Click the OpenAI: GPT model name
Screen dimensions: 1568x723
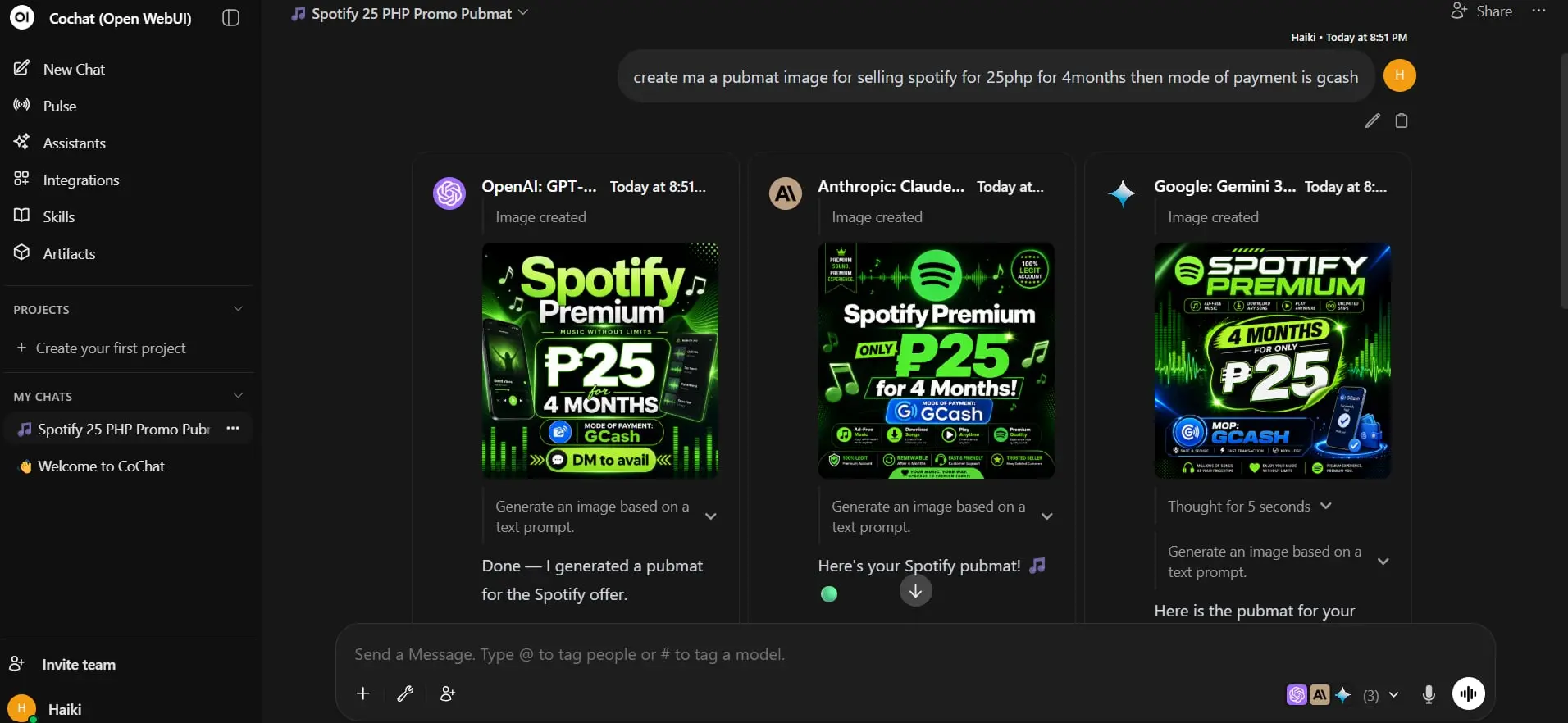[539, 186]
